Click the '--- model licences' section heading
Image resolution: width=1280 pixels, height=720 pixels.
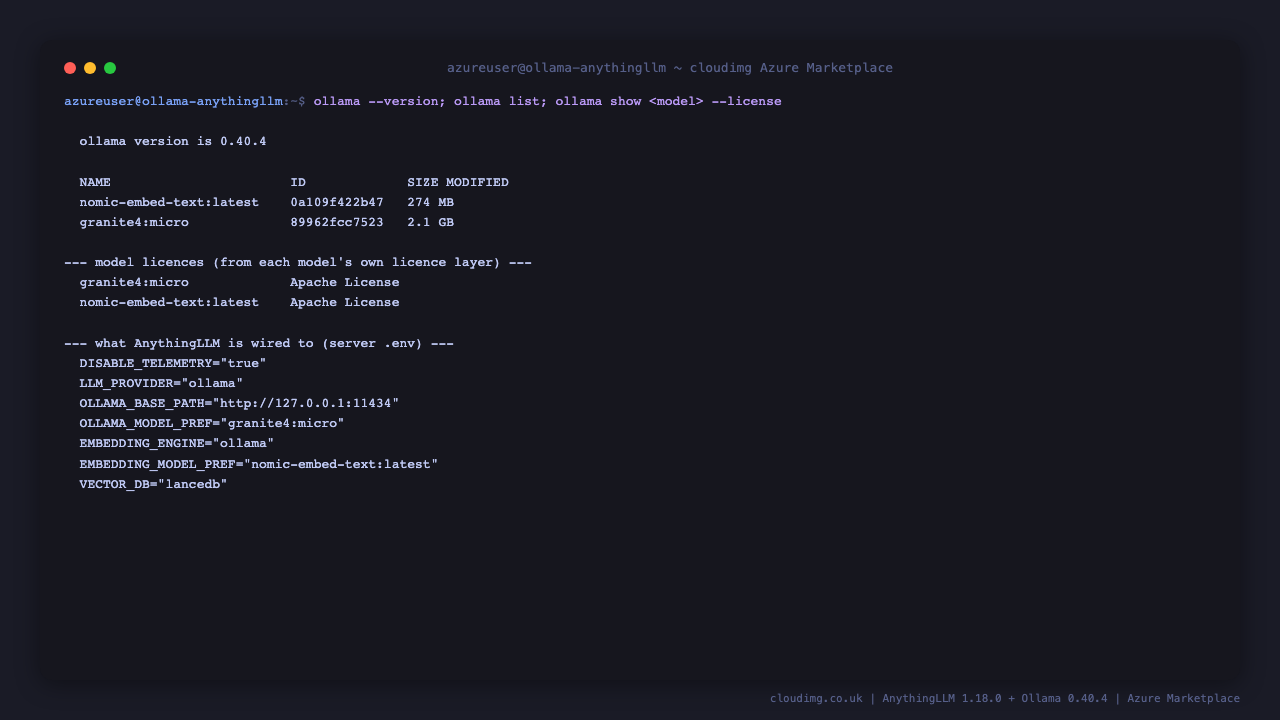click(298, 262)
